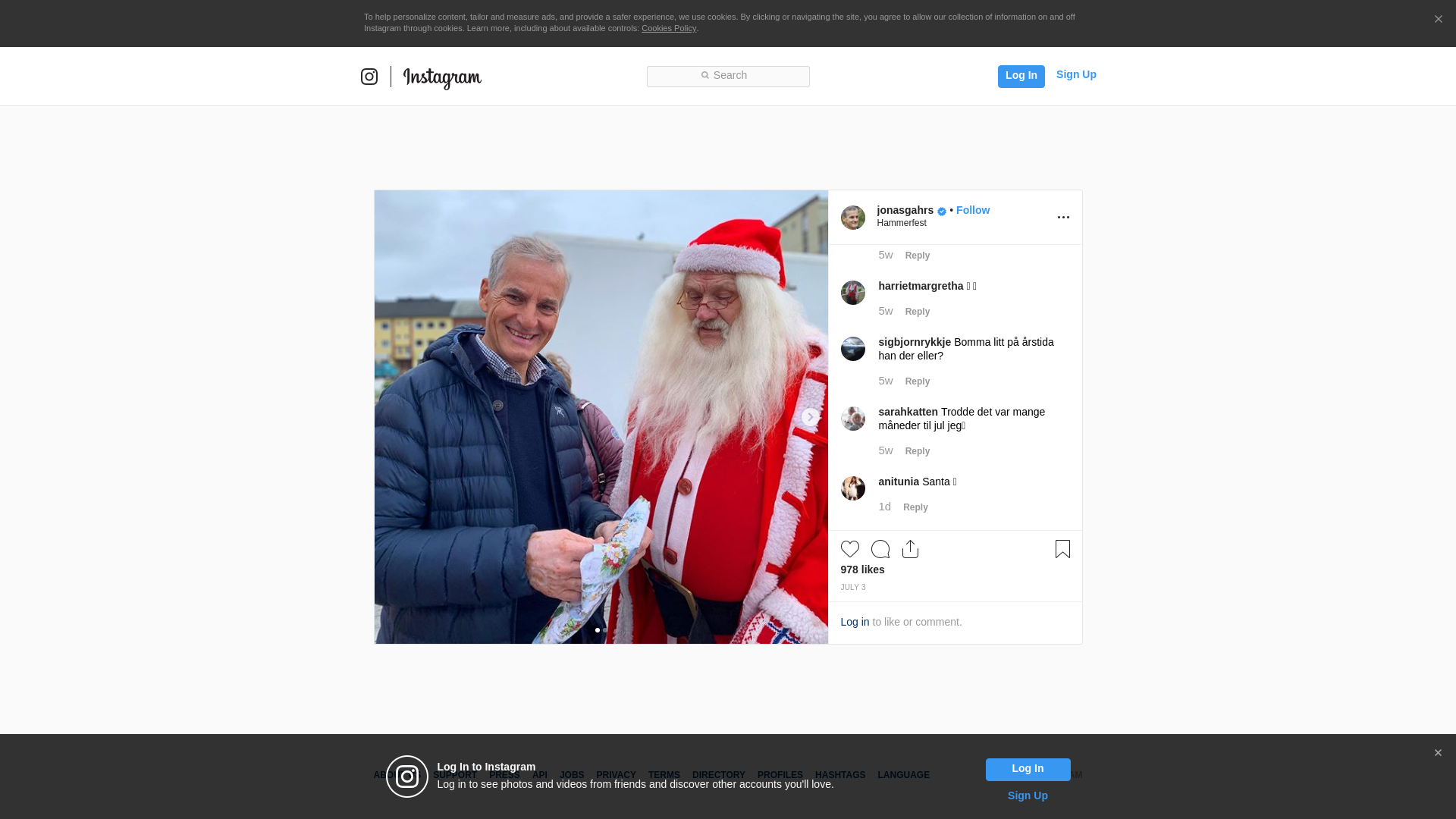The width and height of the screenshot is (1456, 819).
Task: Open the Hammerfest location link
Action: coord(902,223)
